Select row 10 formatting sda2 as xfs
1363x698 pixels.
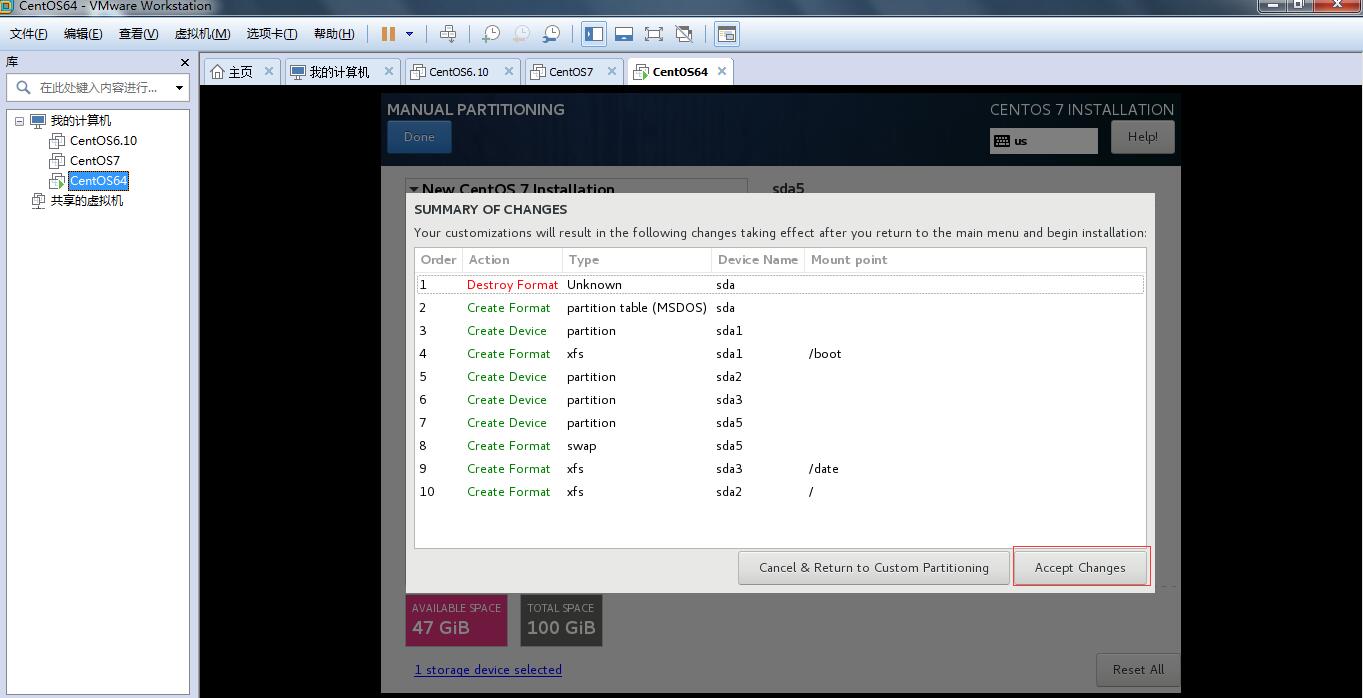780,492
